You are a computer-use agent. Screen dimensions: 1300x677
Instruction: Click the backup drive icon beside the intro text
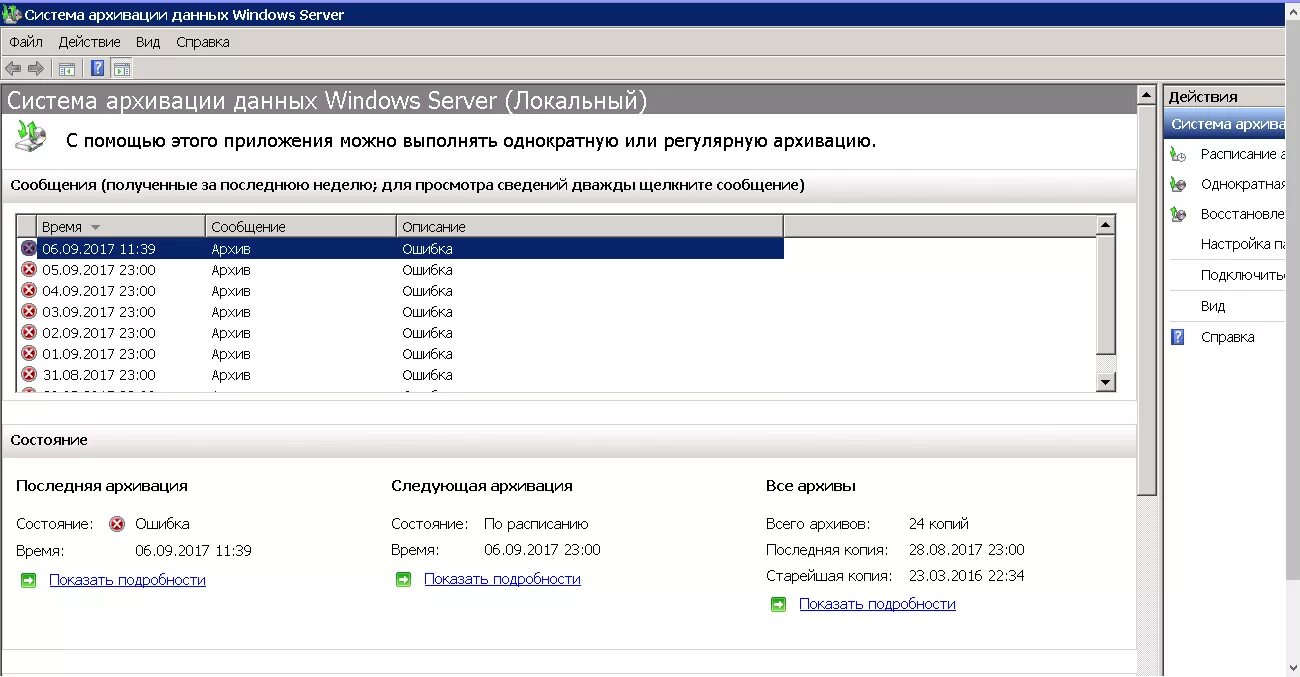(x=31, y=135)
